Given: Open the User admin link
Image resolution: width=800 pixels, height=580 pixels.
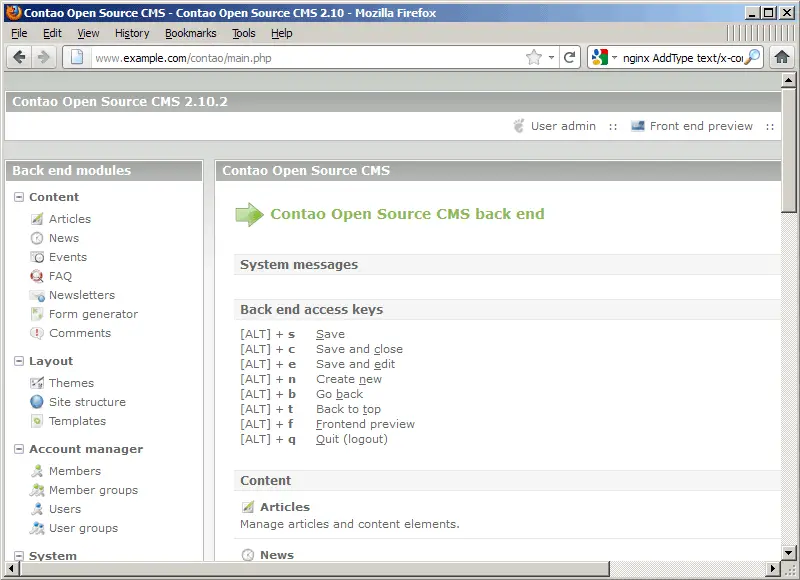Looking at the screenshot, I should pos(562,126).
